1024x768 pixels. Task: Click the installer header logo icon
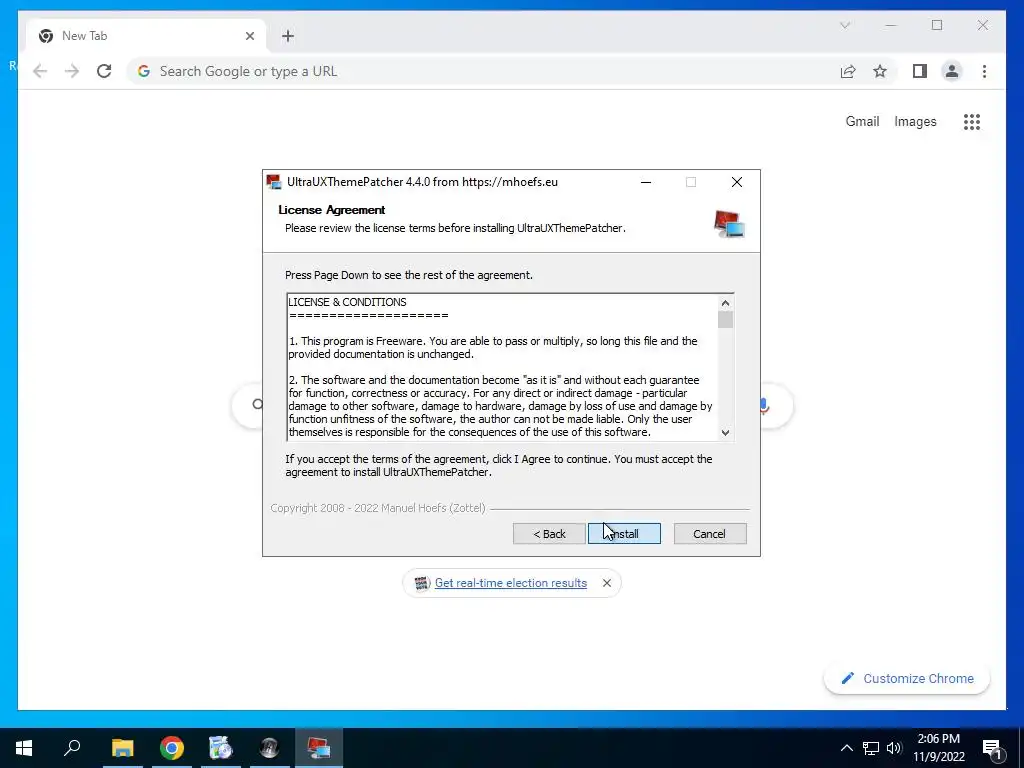click(729, 223)
